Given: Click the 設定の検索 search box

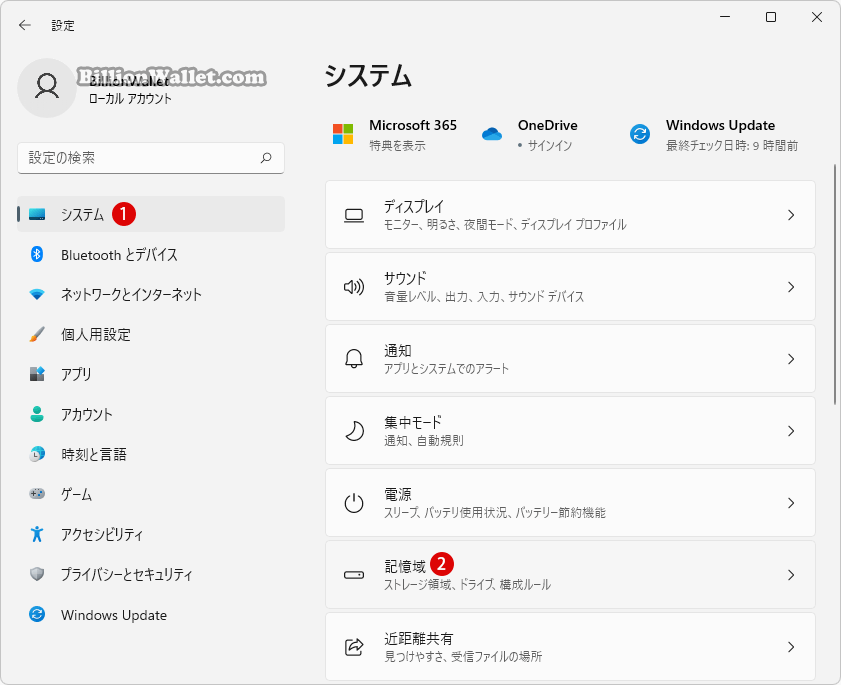Looking at the screenshot, I should point(151,158).
